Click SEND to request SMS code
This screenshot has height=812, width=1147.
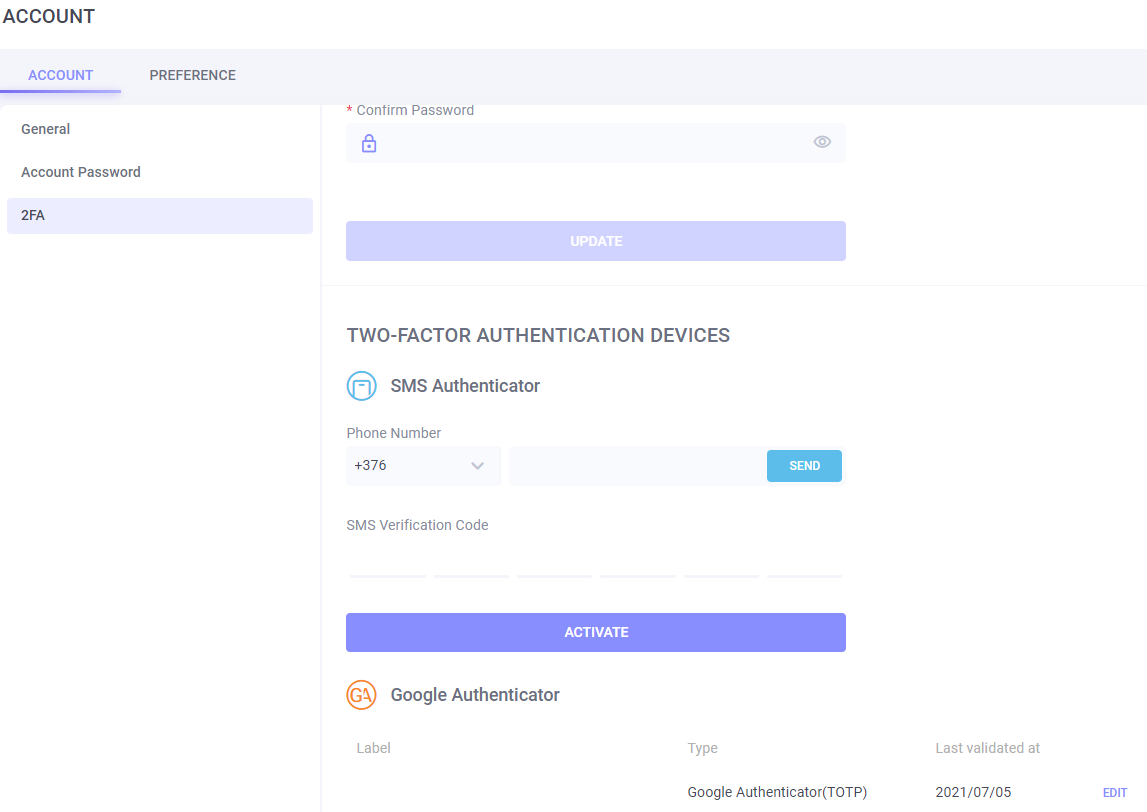pos(804,466)
